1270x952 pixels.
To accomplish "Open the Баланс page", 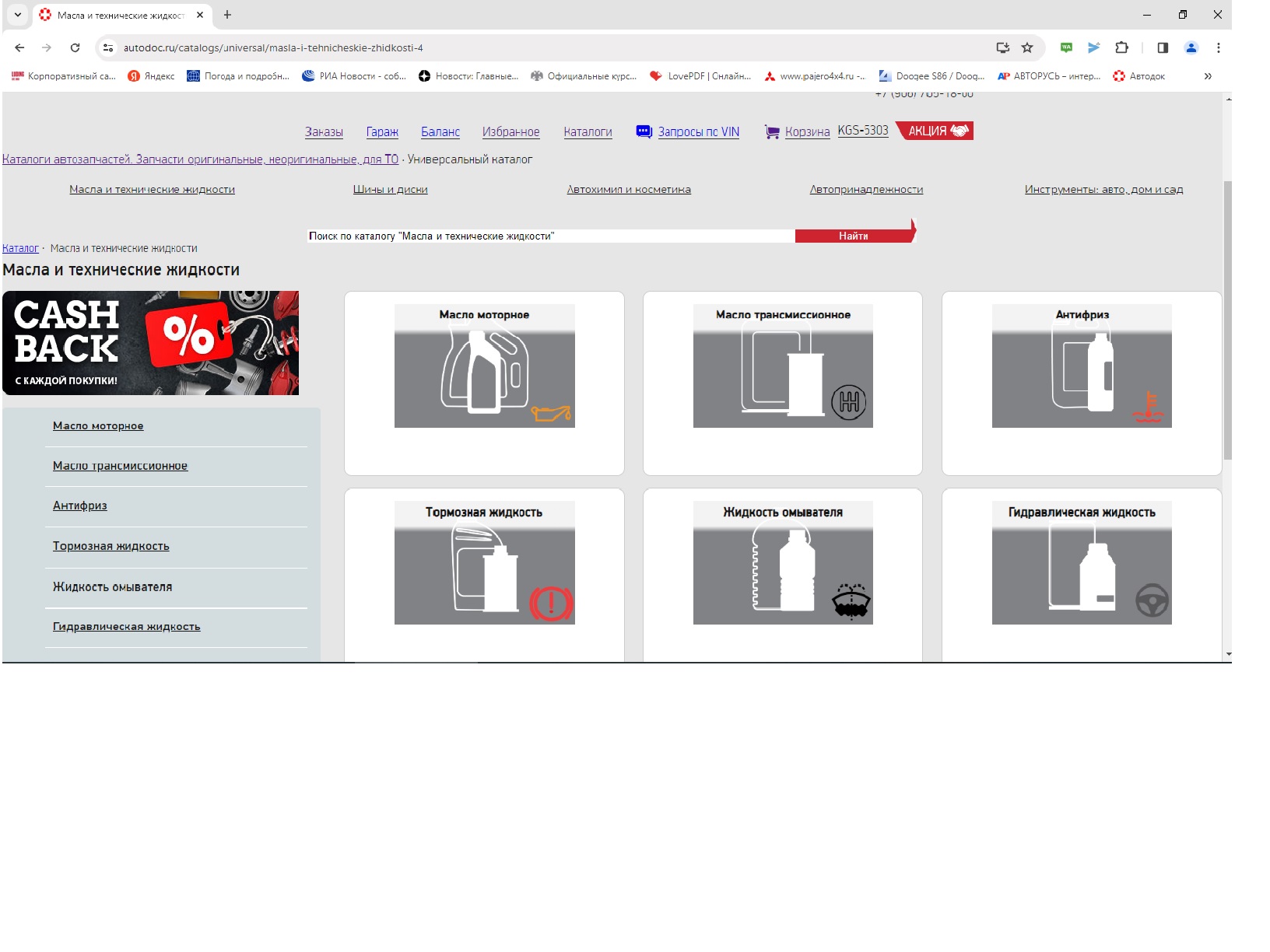I will click(440, 132).
